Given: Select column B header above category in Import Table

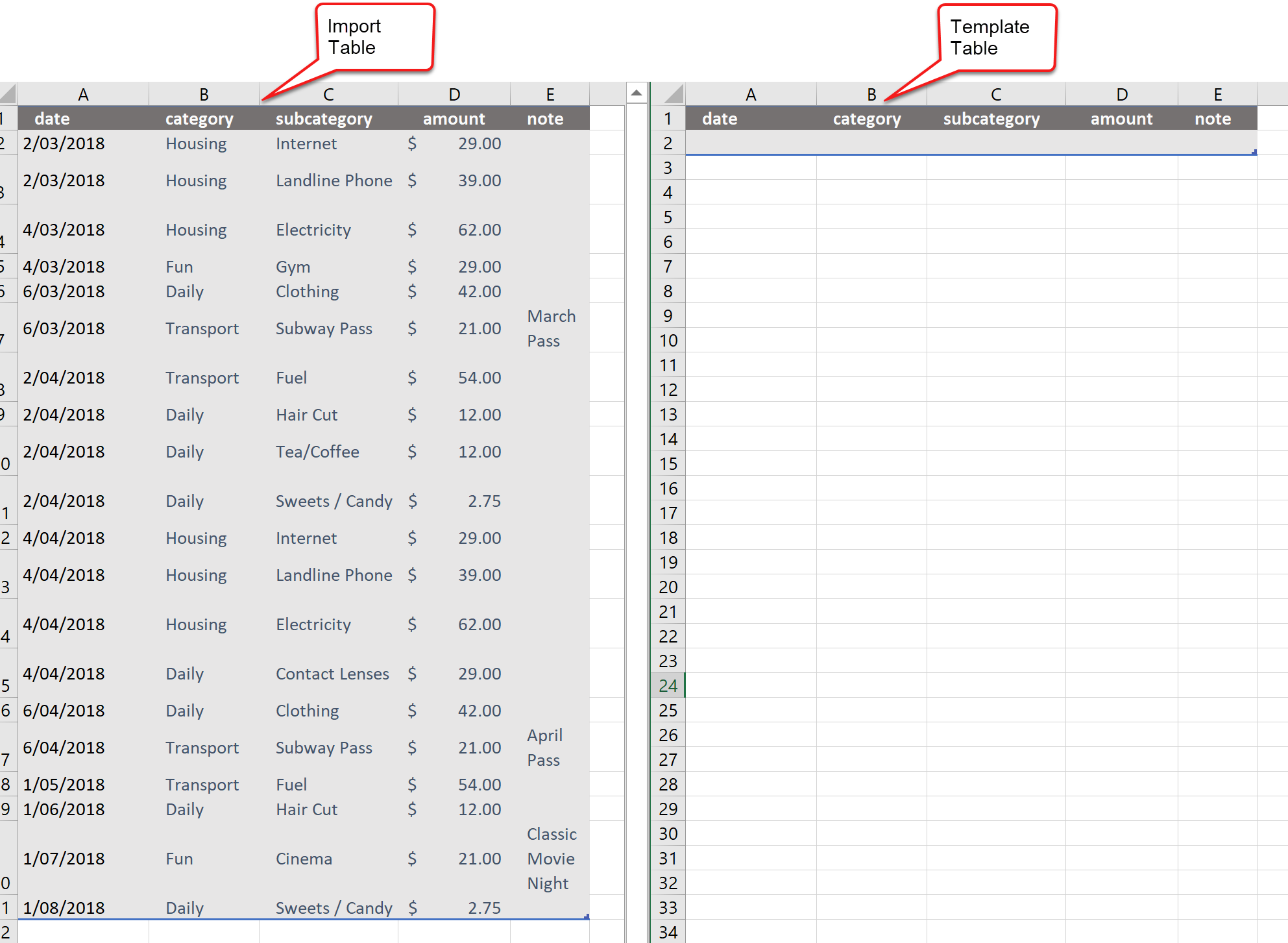Looking at the screenshot, I should 203,93.
